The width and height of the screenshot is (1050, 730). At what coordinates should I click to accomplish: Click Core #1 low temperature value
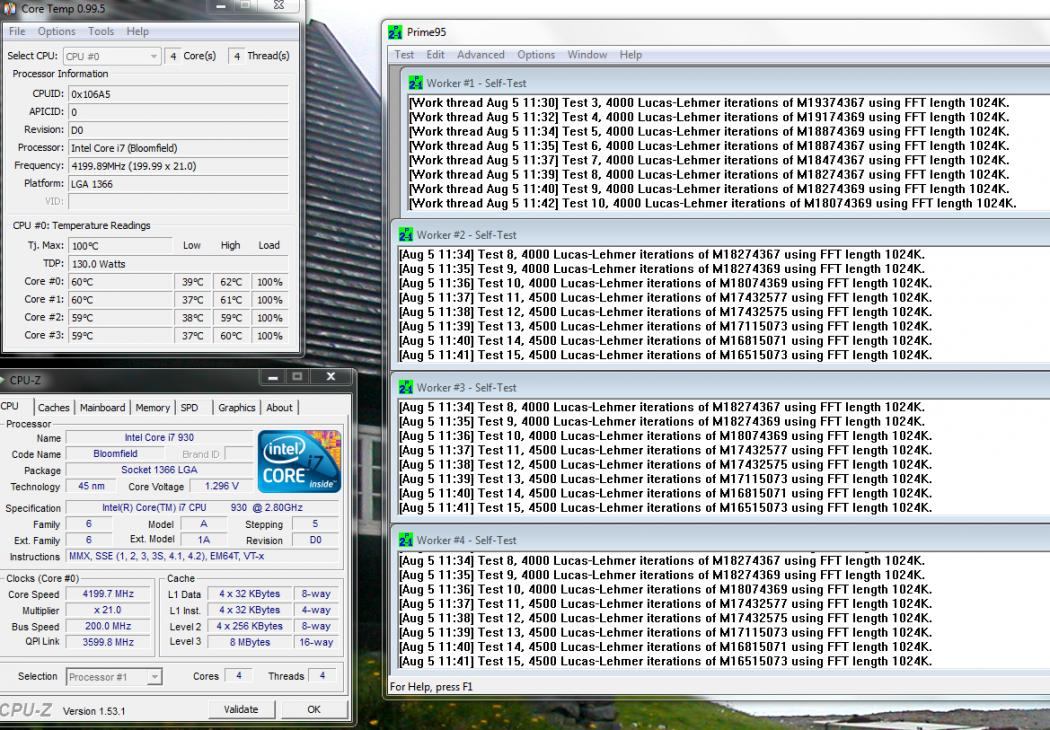193,300
